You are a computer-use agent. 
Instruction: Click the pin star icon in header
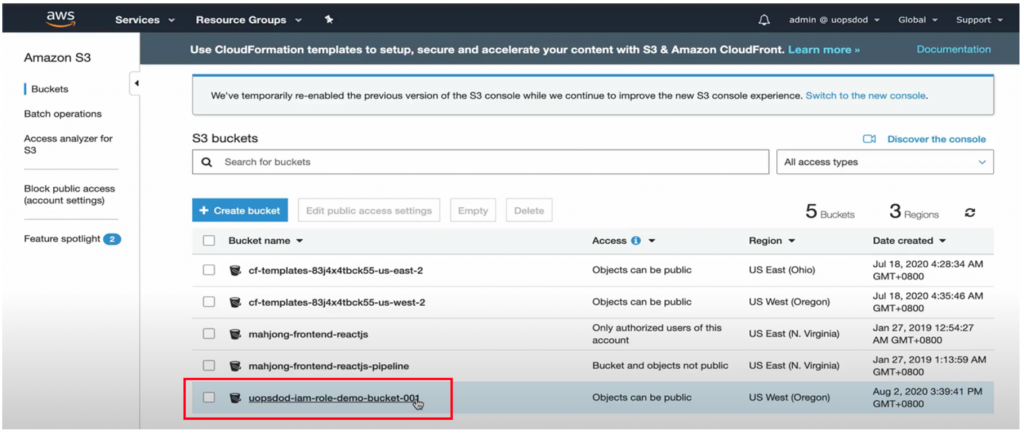(x=329, y=20)
